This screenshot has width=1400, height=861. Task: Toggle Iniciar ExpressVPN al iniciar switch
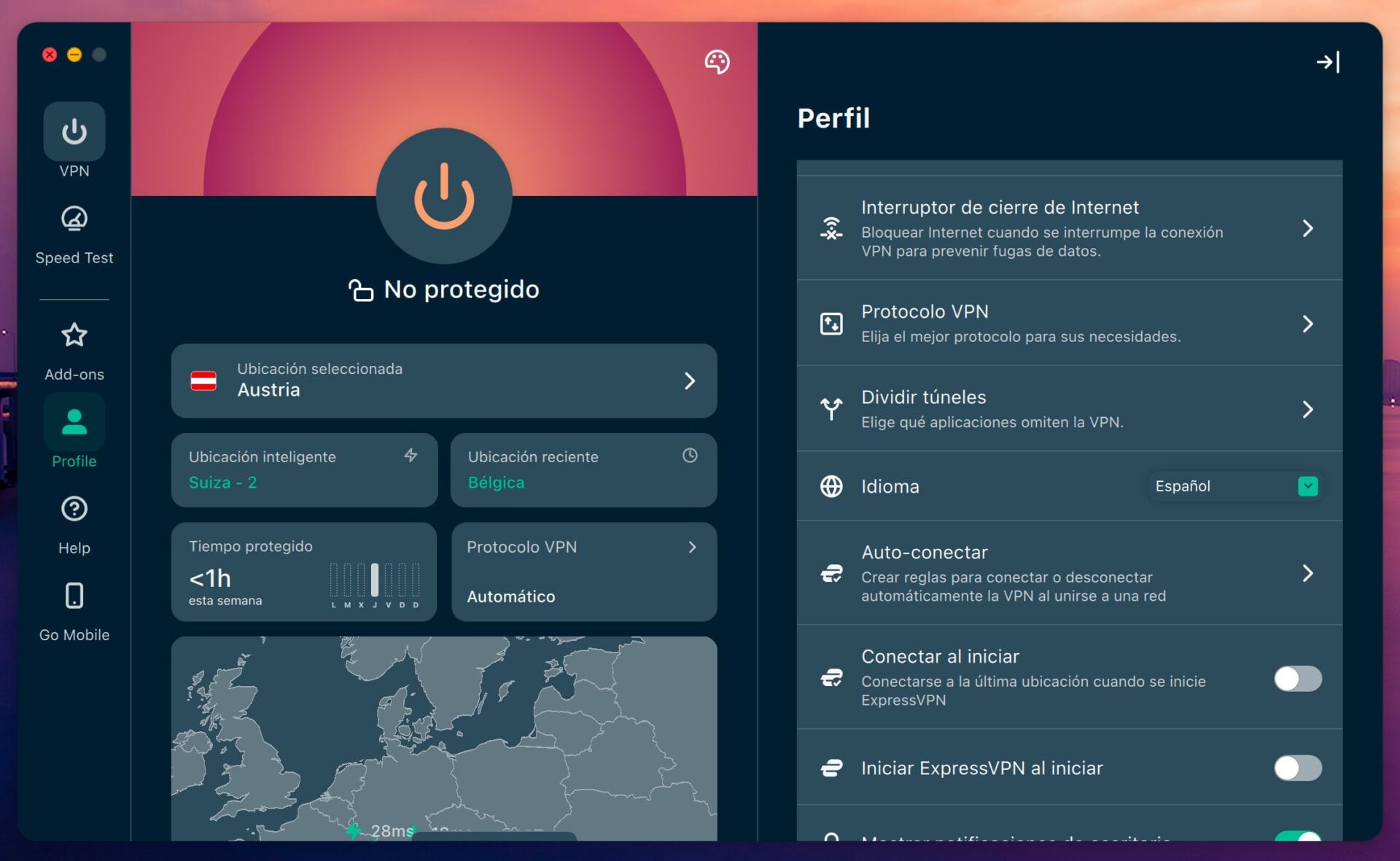1297,768
